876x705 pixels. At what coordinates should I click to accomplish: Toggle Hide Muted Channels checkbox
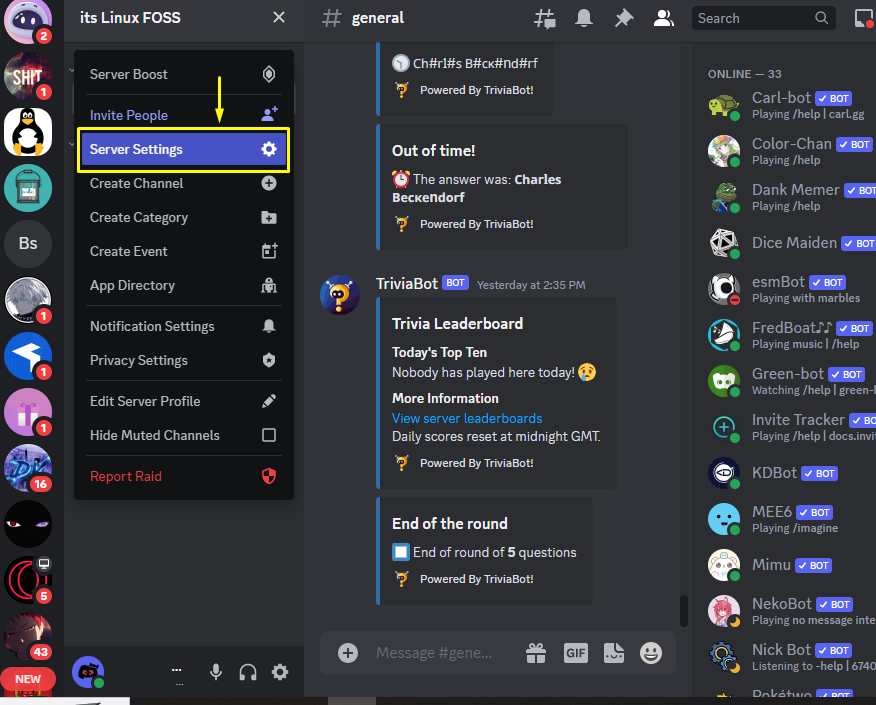tap(269, 435)
